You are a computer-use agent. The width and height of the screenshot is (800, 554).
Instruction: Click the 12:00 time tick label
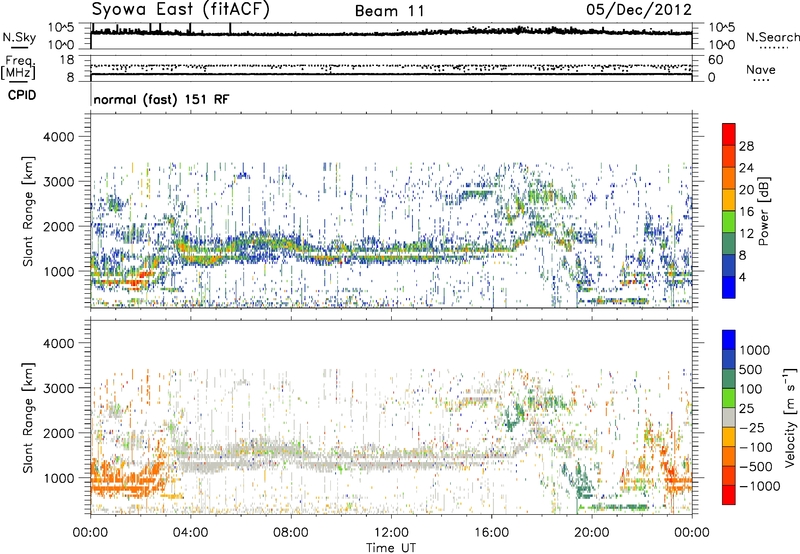click(x=391, y=533)
